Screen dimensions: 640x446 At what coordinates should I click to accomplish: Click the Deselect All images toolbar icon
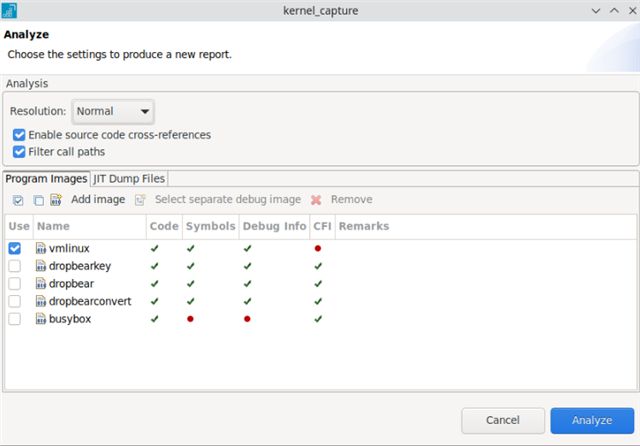[37, 200]
